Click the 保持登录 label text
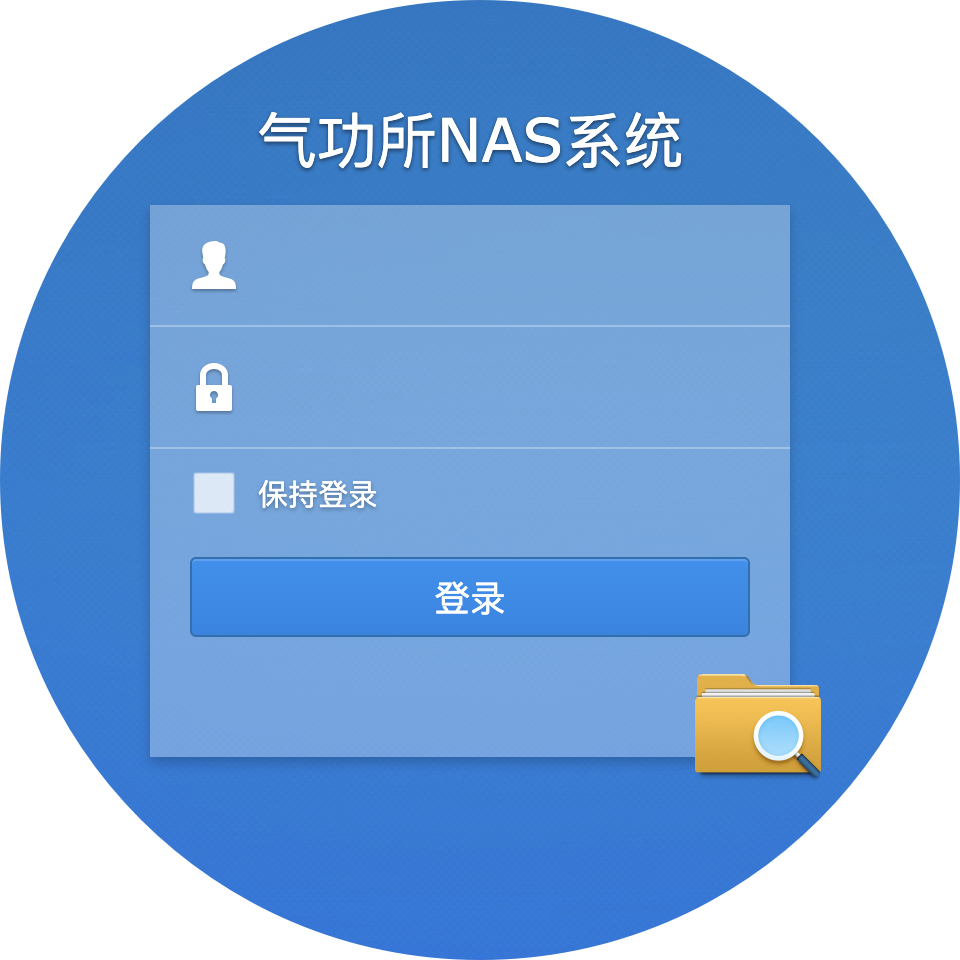The width and height of the screenshot is (960, 960). click(317, 494)
